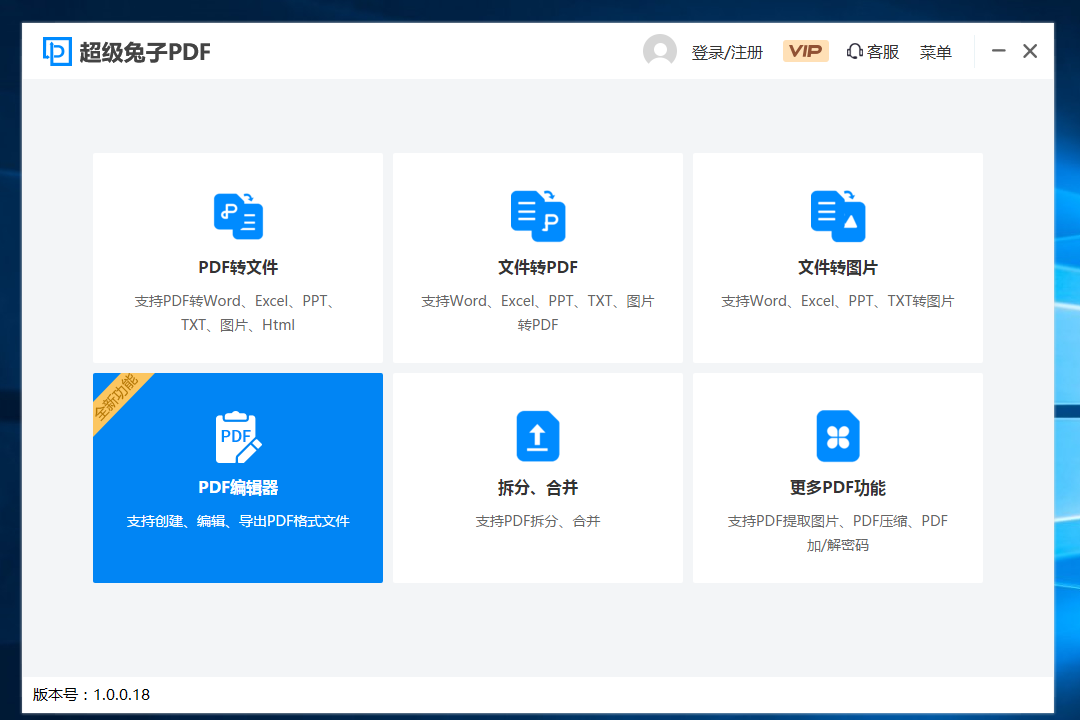Click the user avatar icon
The width and height of the screenshot is (1080, 720).
click(660, 50)
